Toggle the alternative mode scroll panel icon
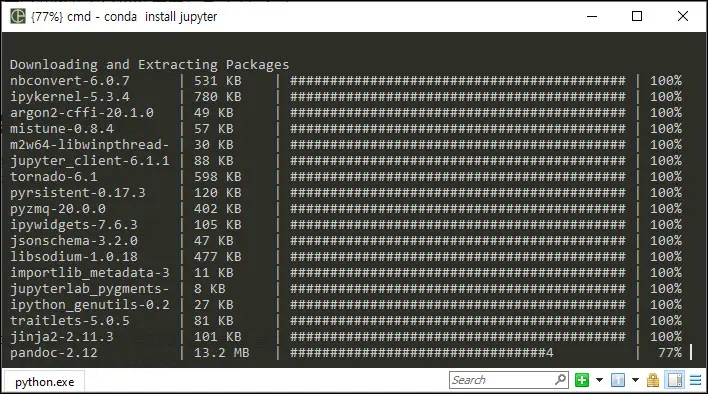This screenshot has height=394, width=708. 675,380
